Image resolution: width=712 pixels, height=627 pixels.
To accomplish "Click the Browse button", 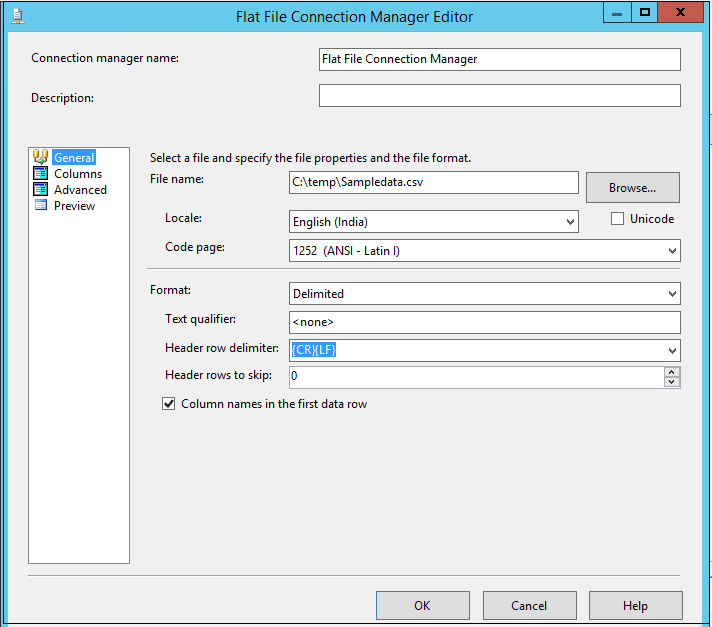I will (632, 187).
